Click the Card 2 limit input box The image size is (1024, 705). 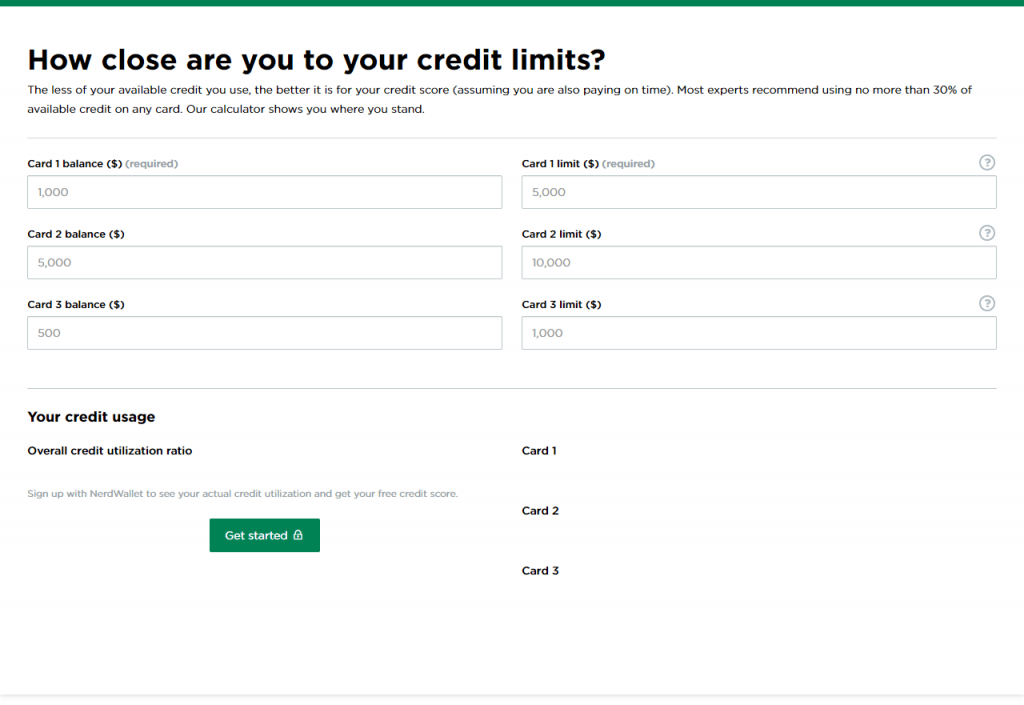coord(758,262)
